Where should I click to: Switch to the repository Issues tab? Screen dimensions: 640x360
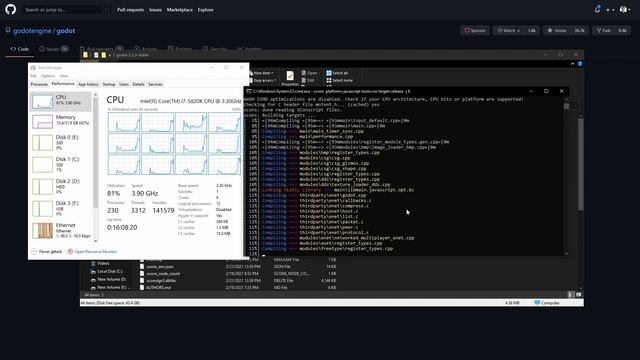[53, 49]
